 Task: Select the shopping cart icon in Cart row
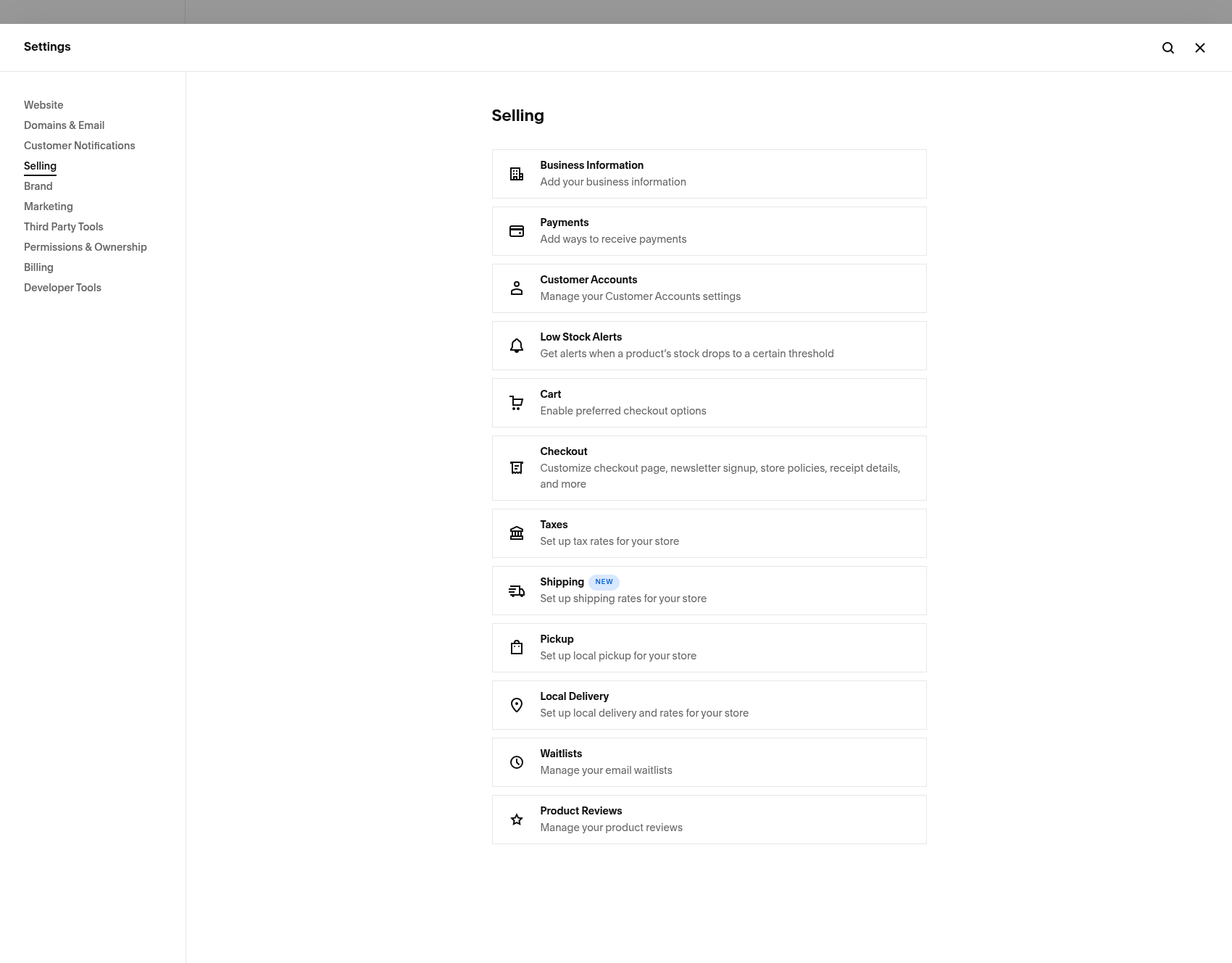(x=517, y=402)
